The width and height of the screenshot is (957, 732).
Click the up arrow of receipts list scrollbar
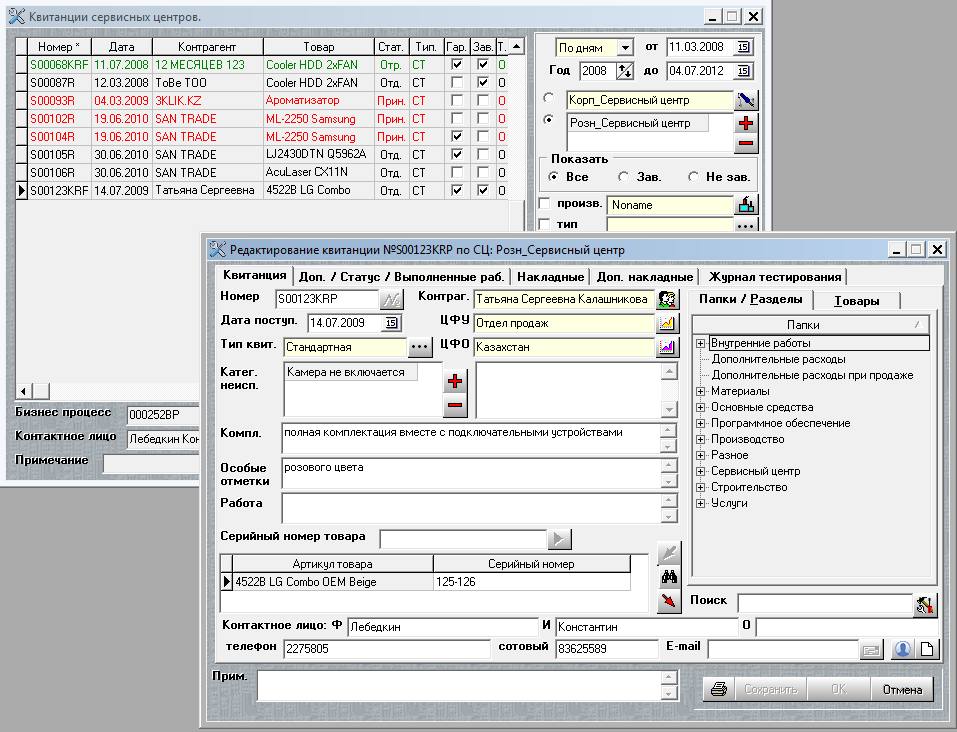pyautogui.click(x=516, y=46)
